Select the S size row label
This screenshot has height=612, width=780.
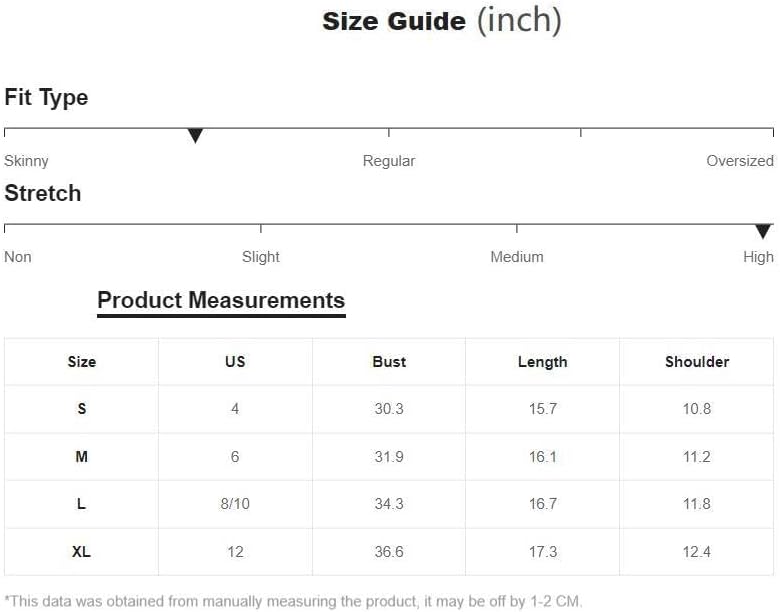click(x=82, y=409)
